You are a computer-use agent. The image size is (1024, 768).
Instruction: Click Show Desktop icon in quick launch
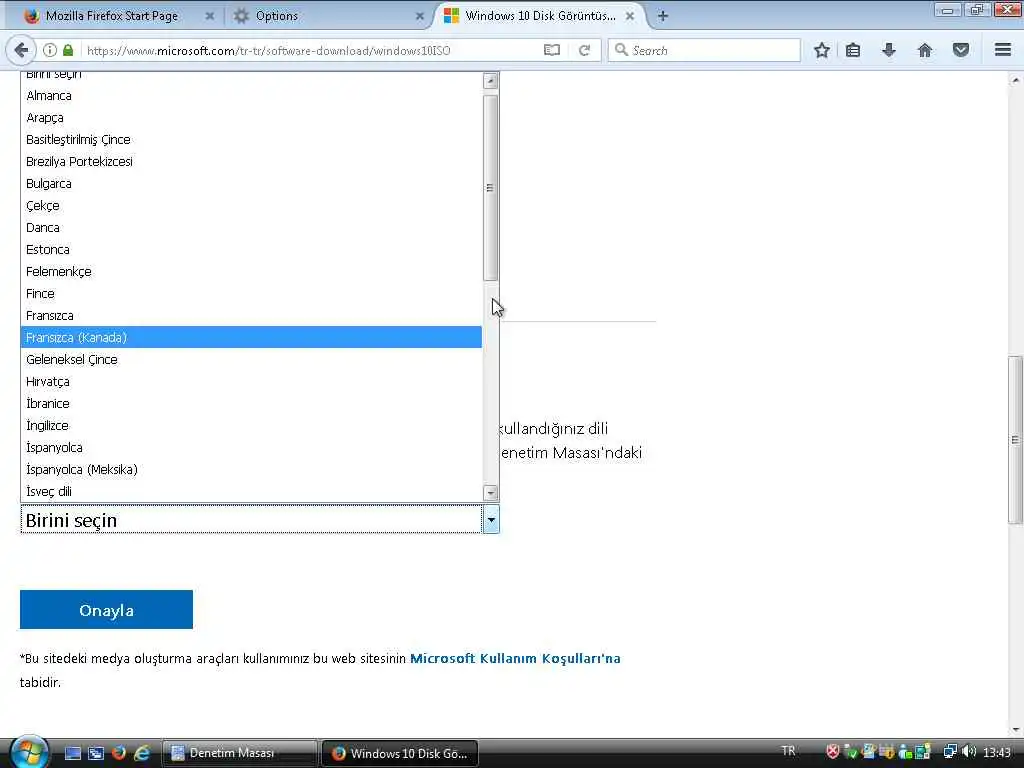(73, 753)
